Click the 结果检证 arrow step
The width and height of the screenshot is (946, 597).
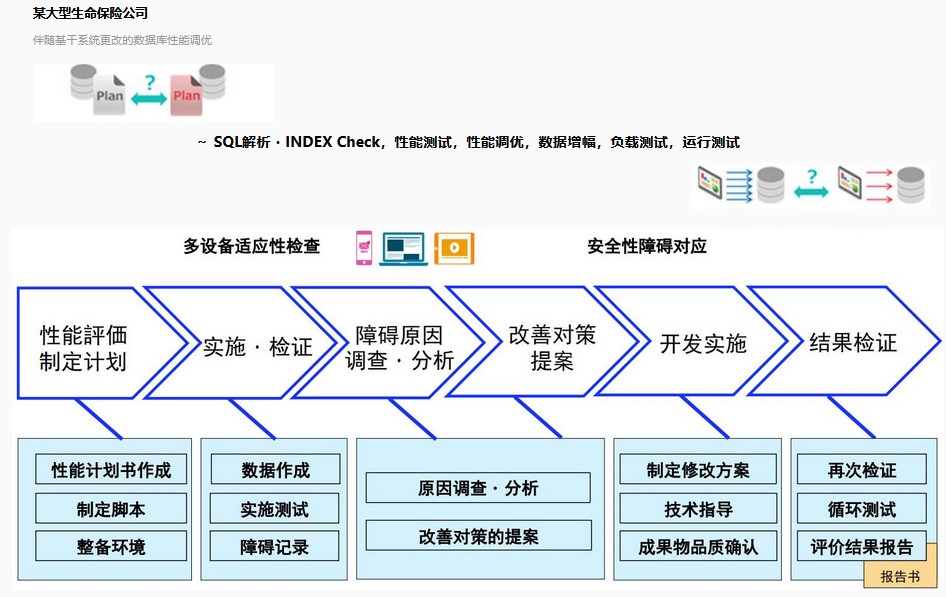(852, 344)
